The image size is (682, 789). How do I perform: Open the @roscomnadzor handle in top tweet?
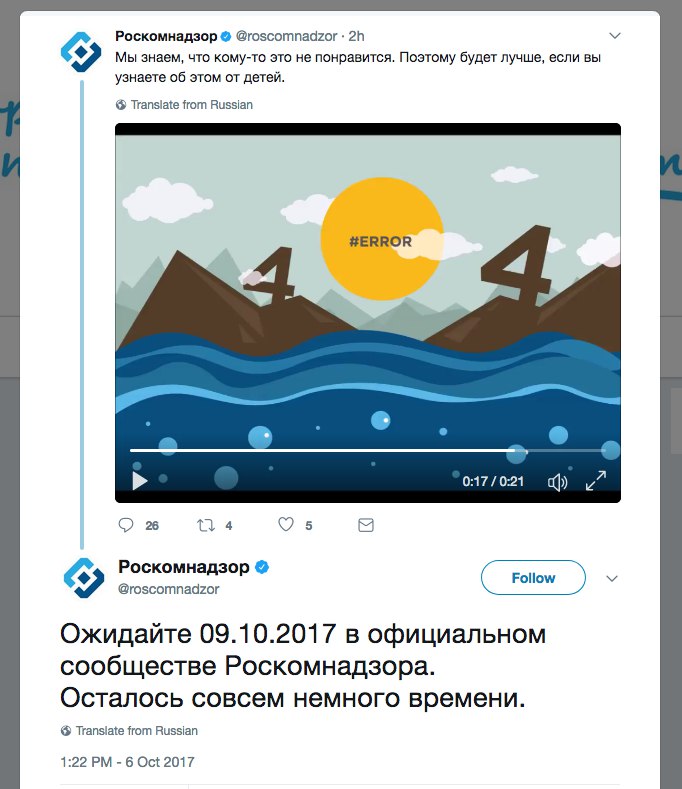(286, 36)
